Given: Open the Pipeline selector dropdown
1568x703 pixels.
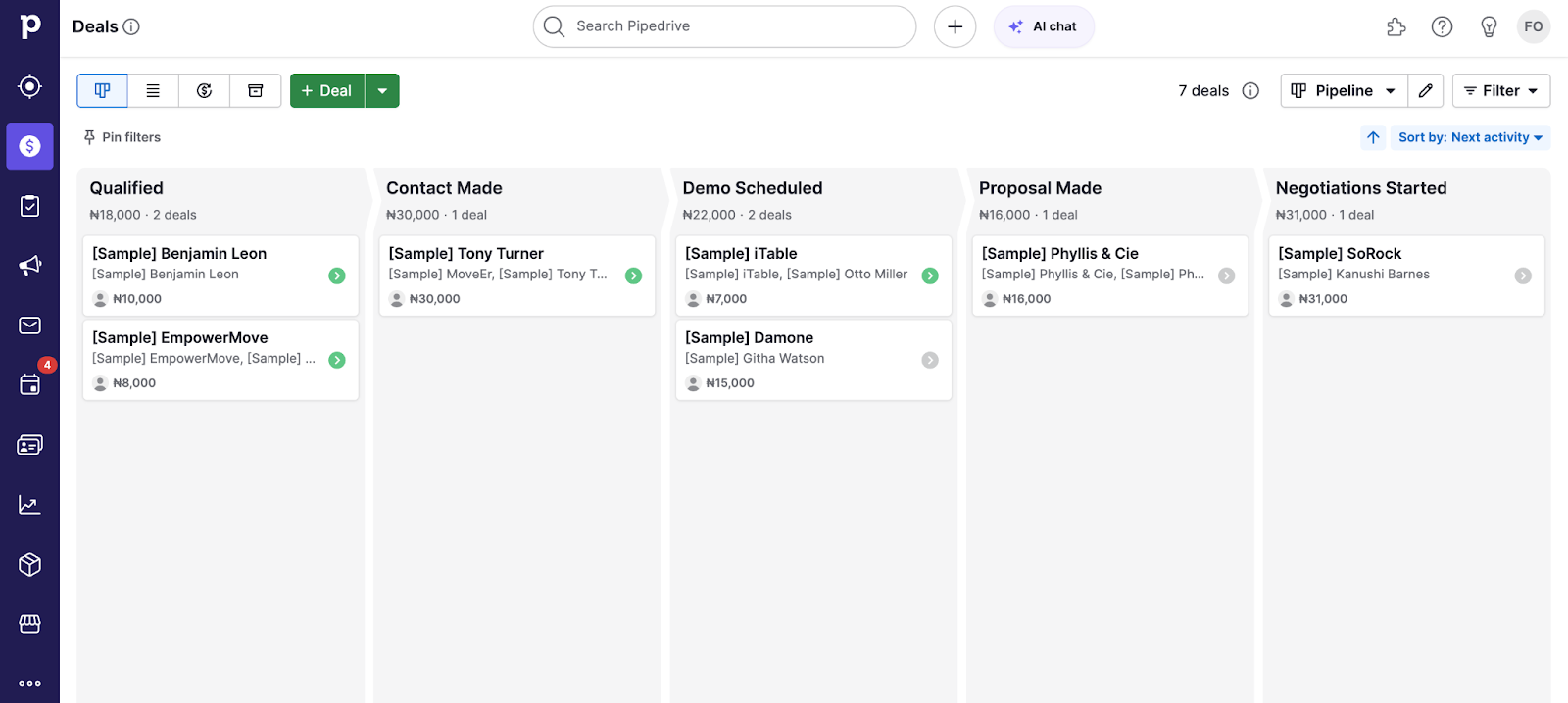Looking at the screenshot, I should [1344, 91].
